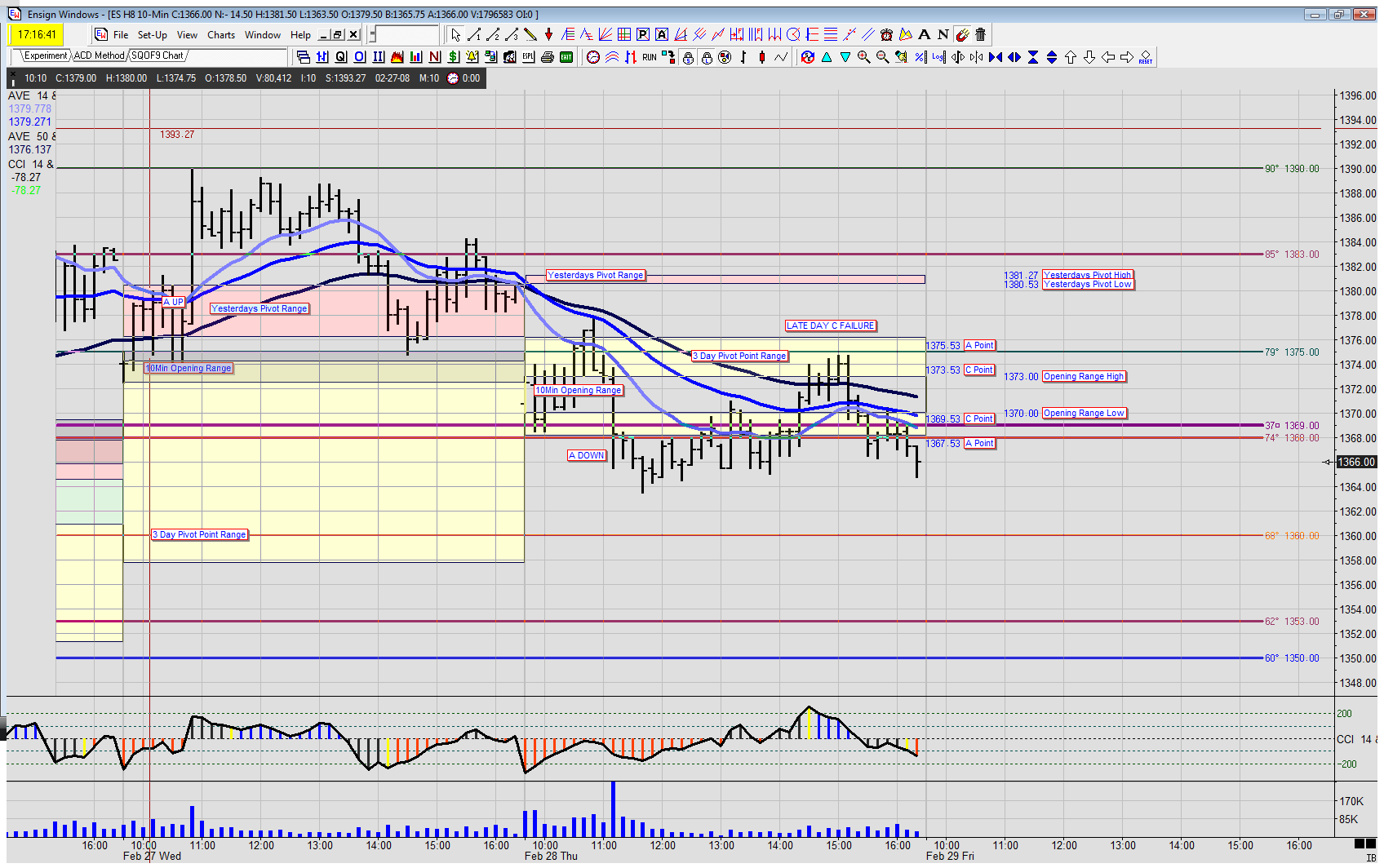Open the Set-Up menu

tap(153, 35)
